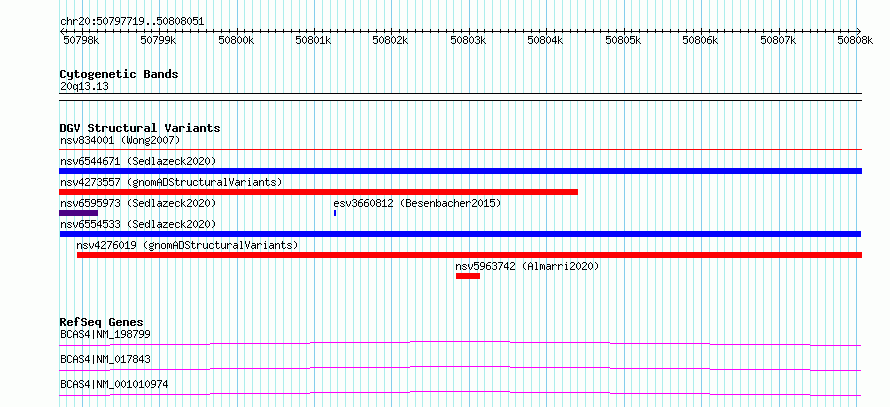This screenshot has width=890, height=407.
Task: Click the 50801k ruler tick label
Action: coord(313,40)
